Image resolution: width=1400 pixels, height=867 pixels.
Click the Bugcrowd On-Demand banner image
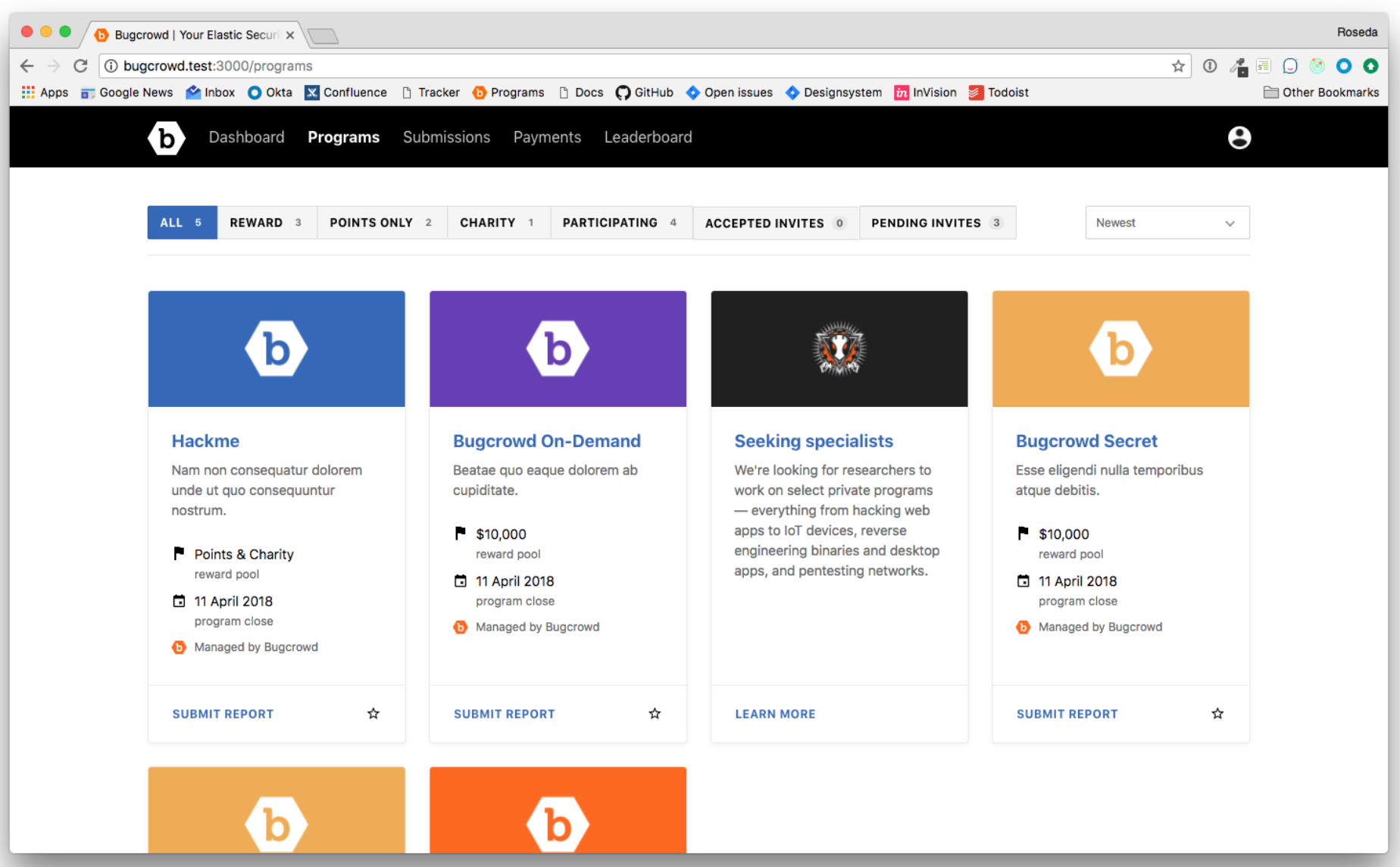click(558, 349)
